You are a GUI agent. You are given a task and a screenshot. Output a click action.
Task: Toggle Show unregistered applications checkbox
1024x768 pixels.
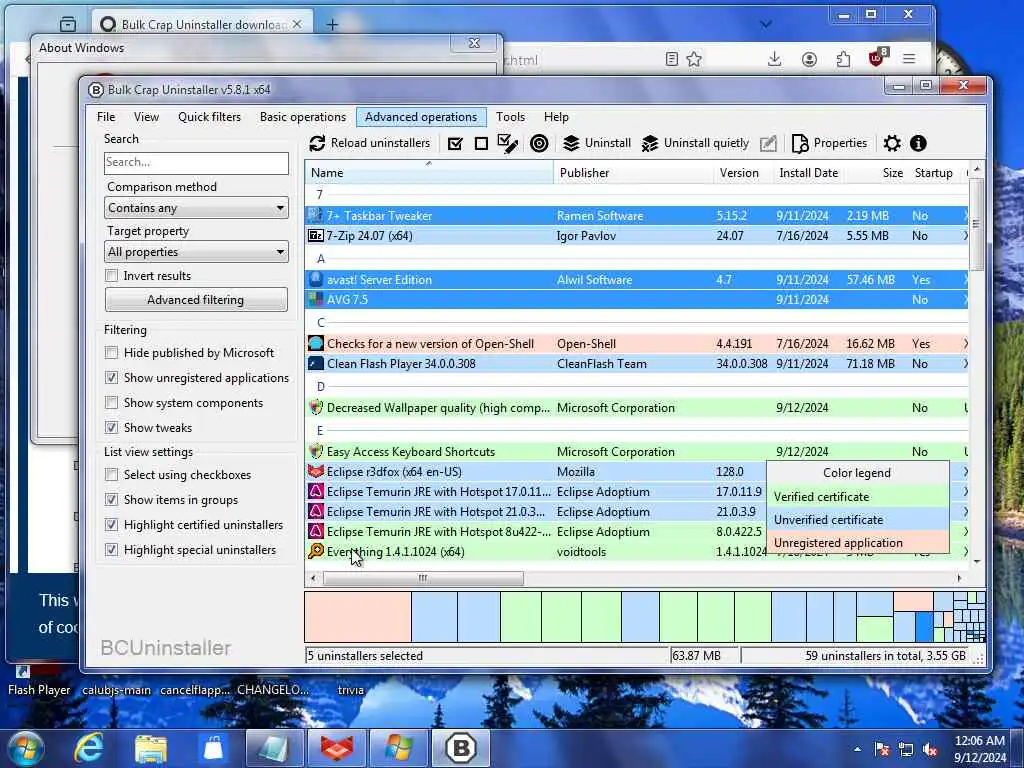112,377
